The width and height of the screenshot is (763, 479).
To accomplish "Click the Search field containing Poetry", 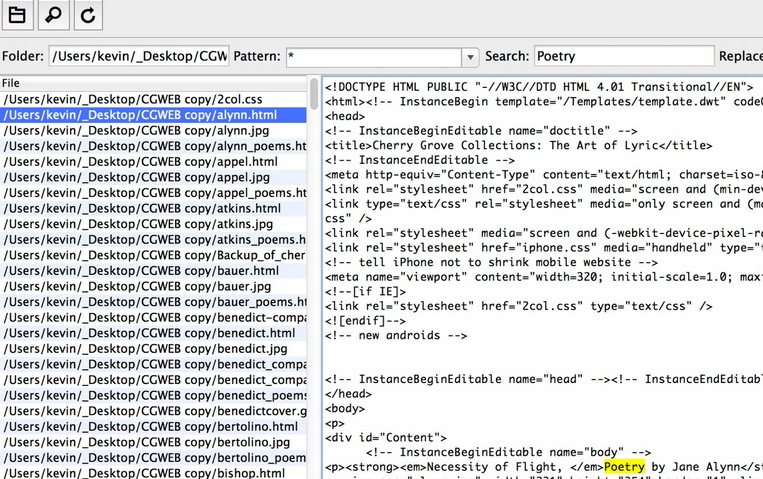I will [624, 56].
